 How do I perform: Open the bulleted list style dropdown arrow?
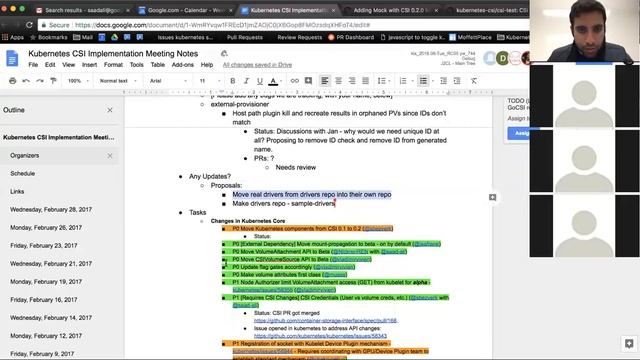pos(433,81)
